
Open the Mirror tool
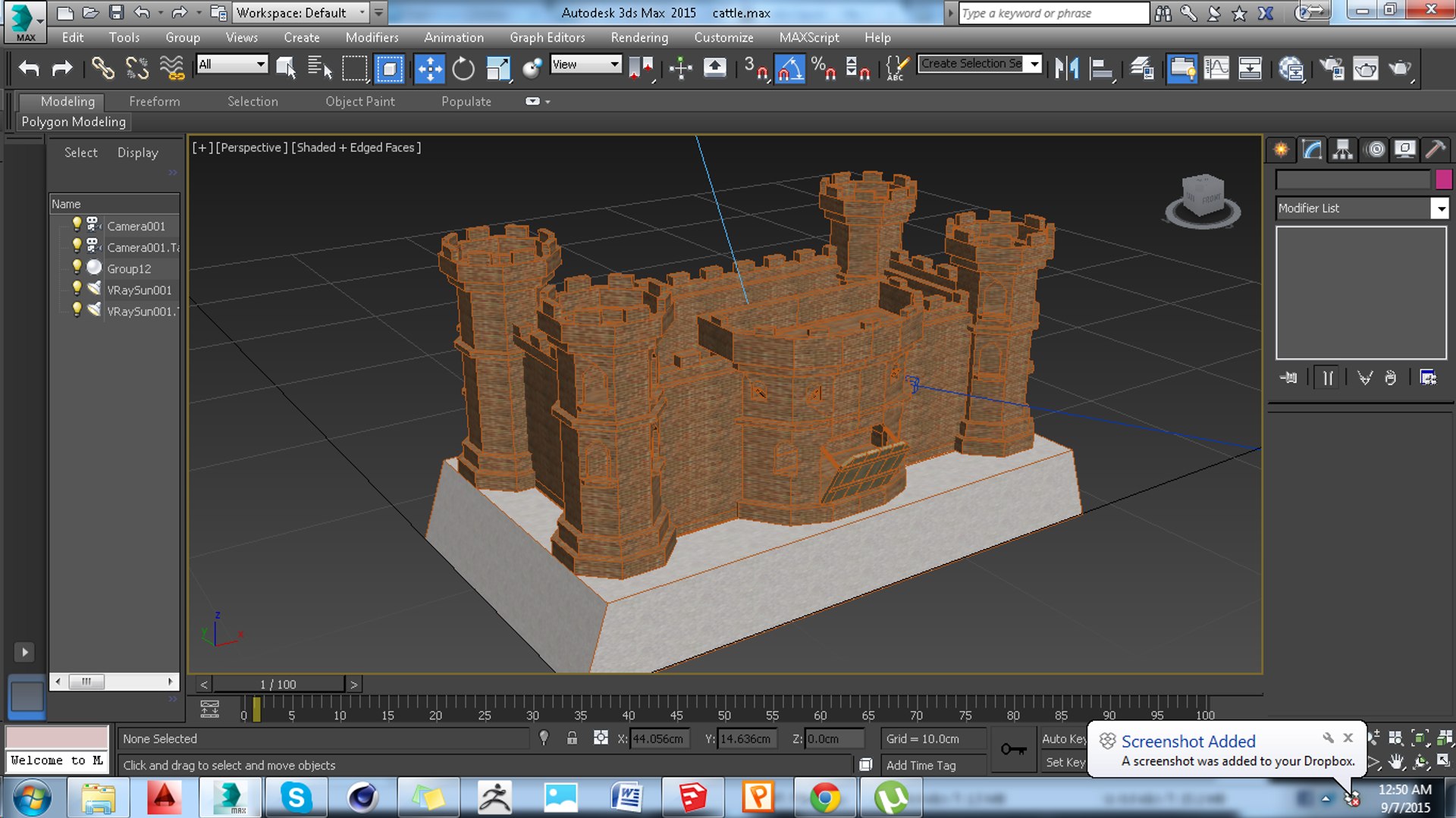[1066, 69]
